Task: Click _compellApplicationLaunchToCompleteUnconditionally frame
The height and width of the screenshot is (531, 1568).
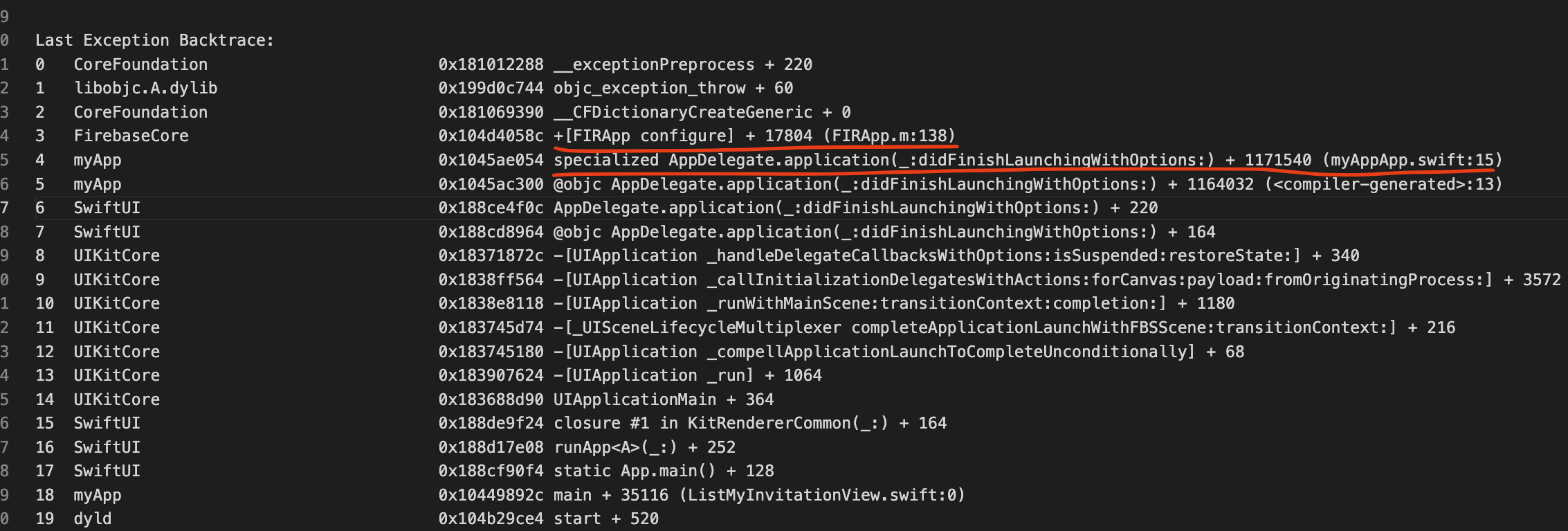Action: 875,352
